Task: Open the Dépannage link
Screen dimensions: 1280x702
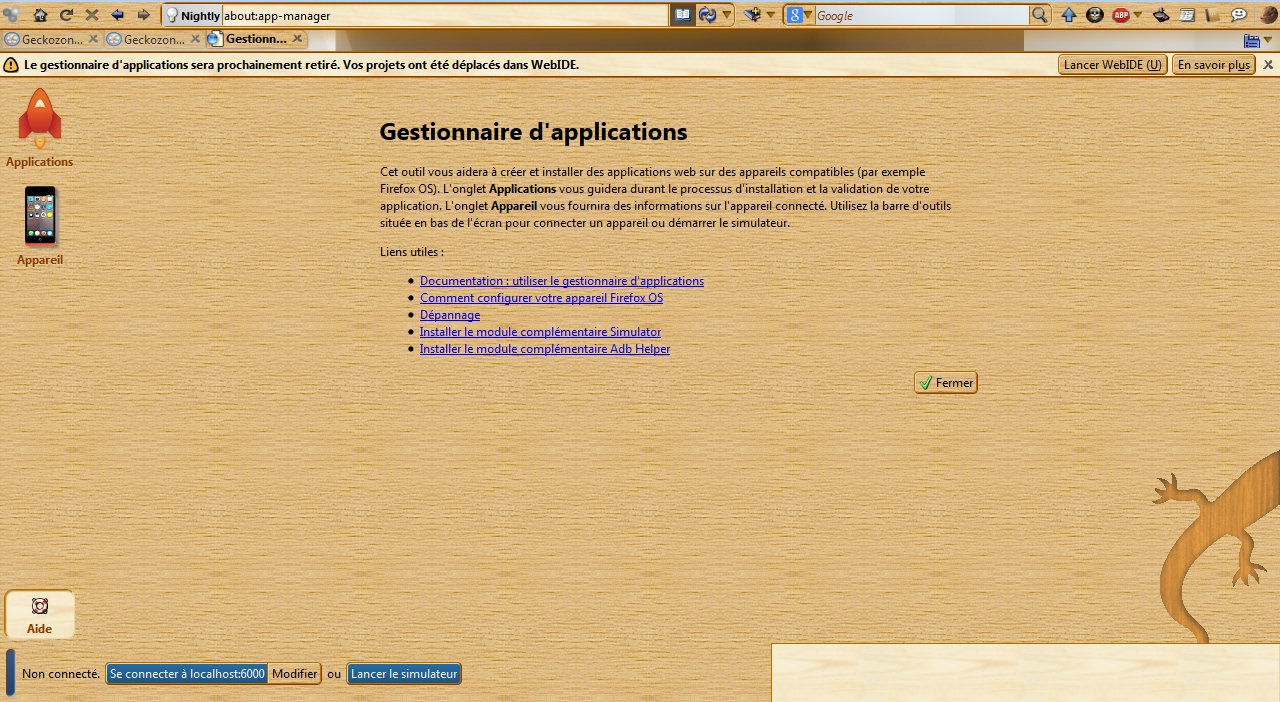Action: [x=449, y=314]
